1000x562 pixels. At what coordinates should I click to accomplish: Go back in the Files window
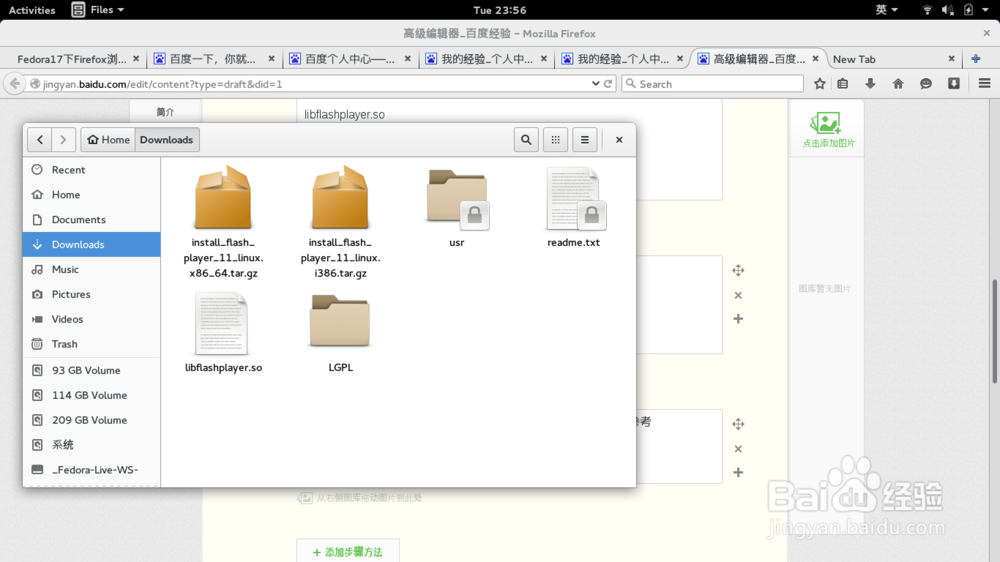(40, 140)
